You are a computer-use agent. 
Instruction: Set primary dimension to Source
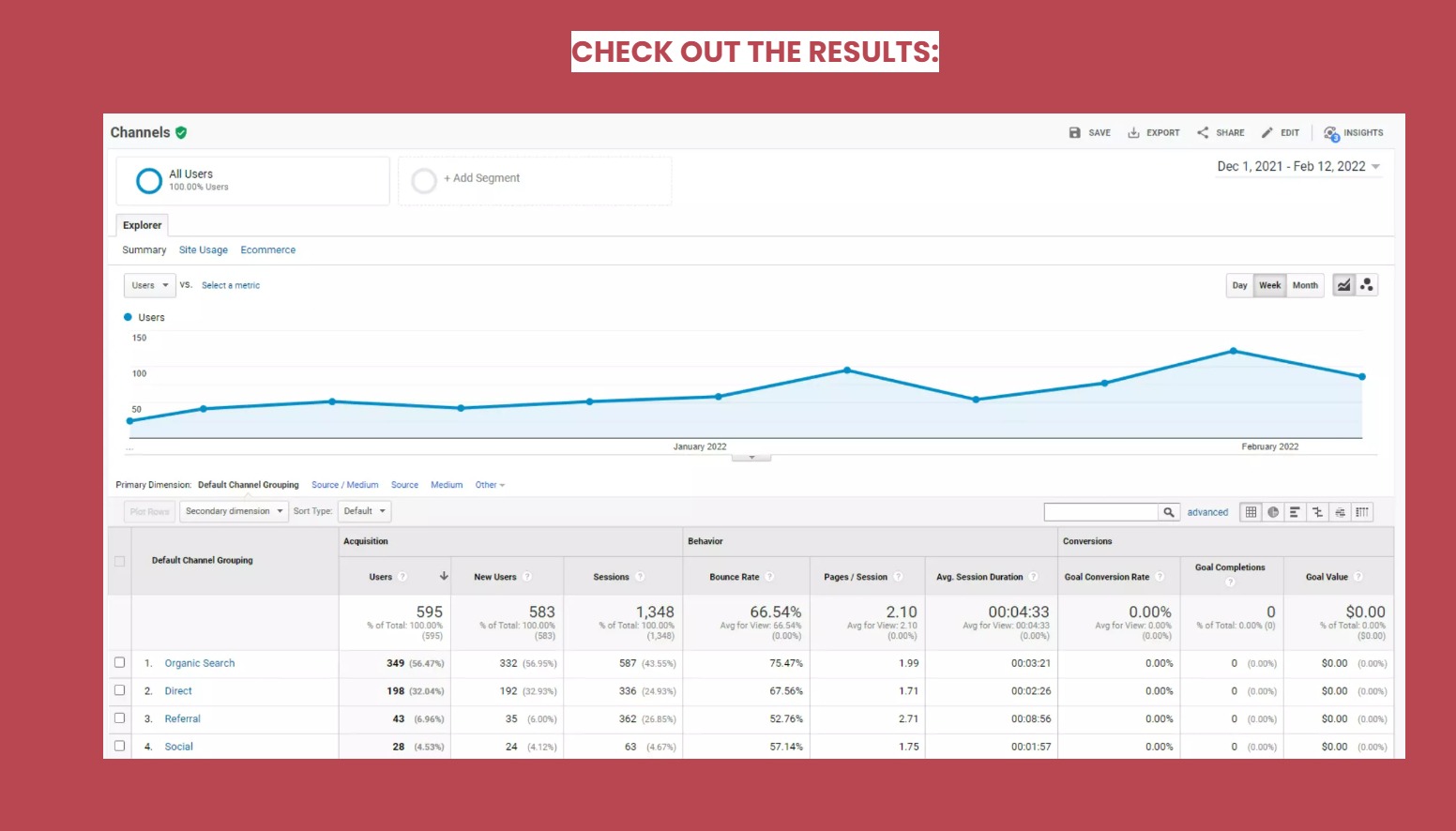point(405,486)
